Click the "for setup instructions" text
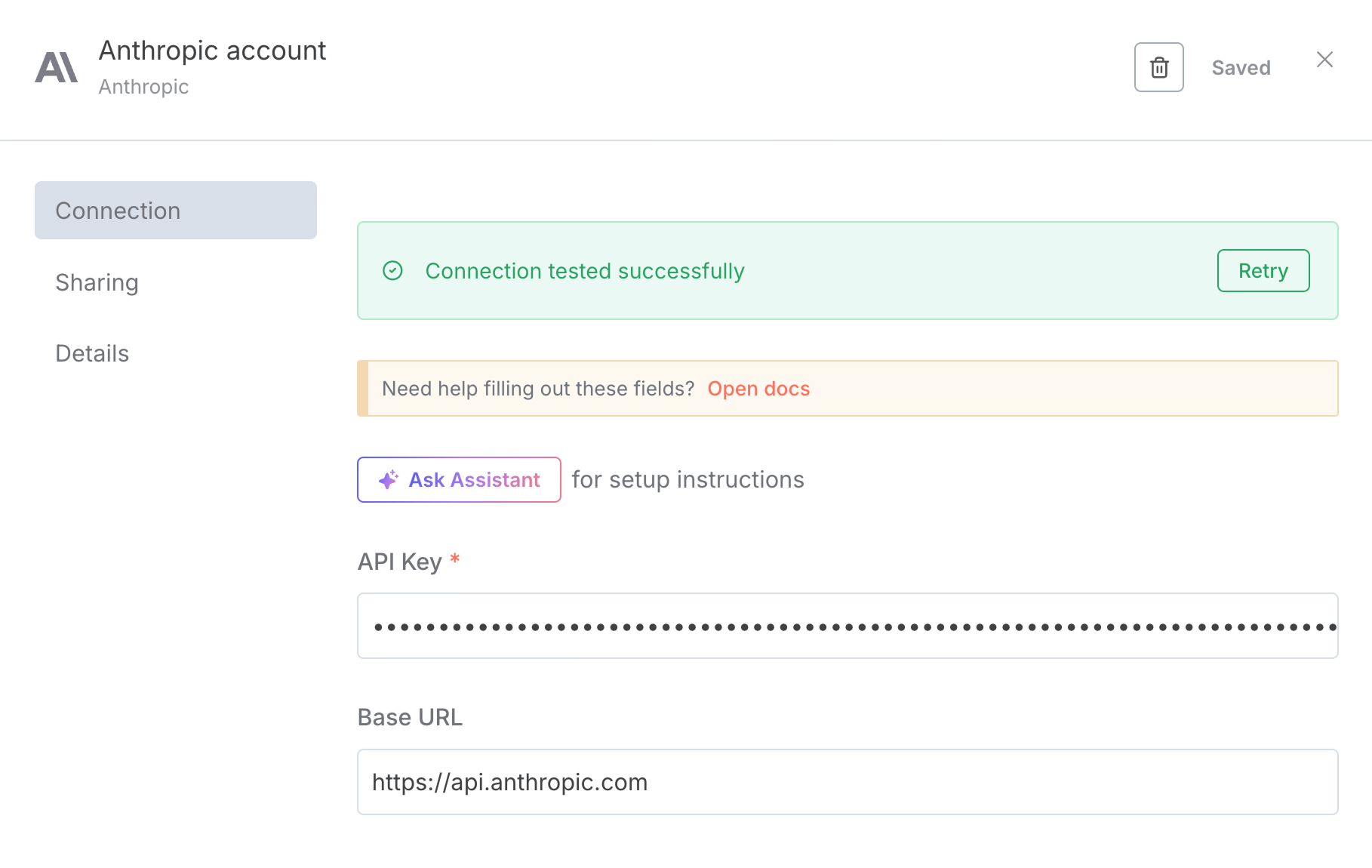The width and height of the screenshot is (1372, 868). [x=688, y=479]
